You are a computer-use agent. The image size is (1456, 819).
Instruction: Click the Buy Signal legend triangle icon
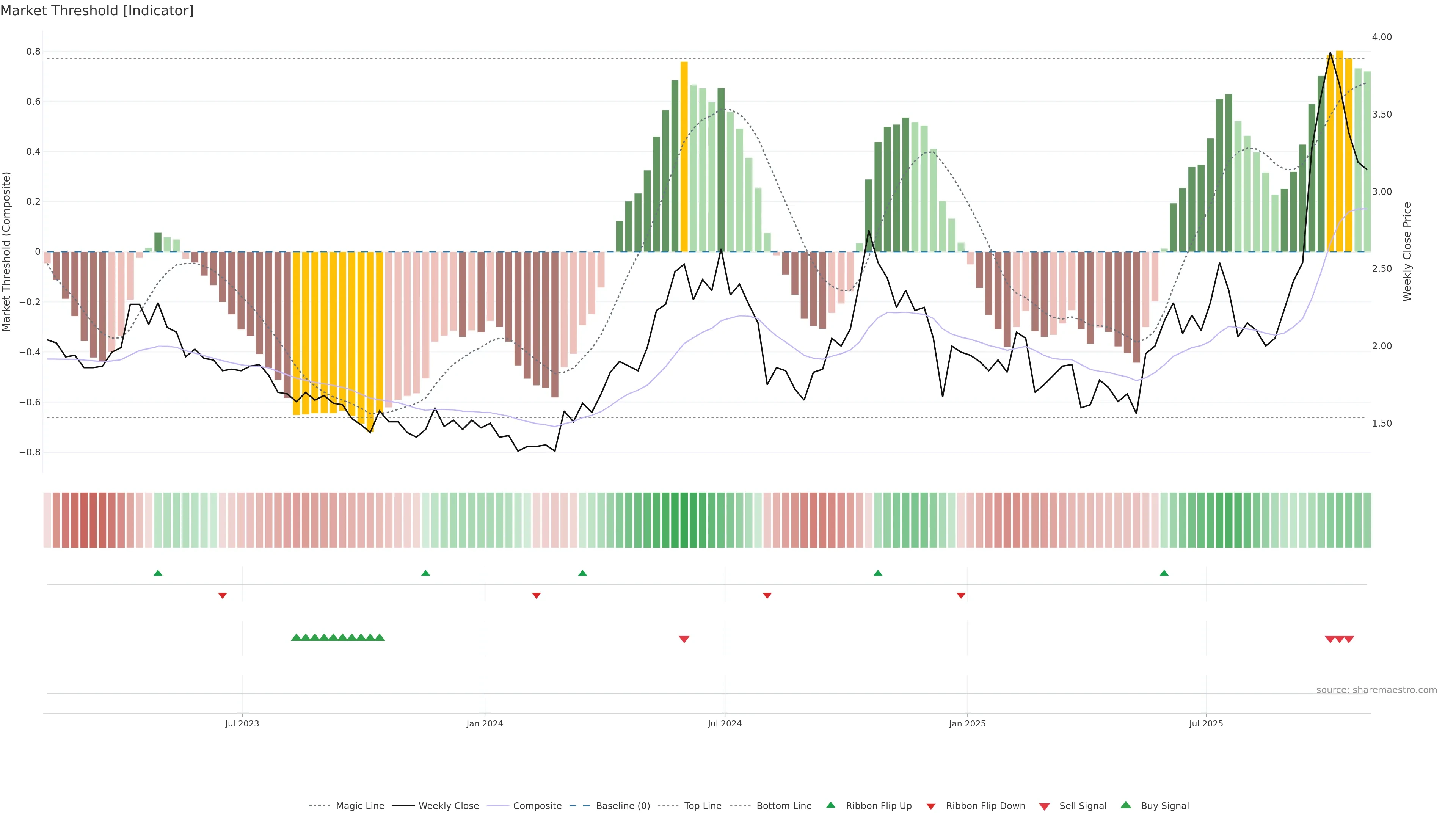[1126, 805]
